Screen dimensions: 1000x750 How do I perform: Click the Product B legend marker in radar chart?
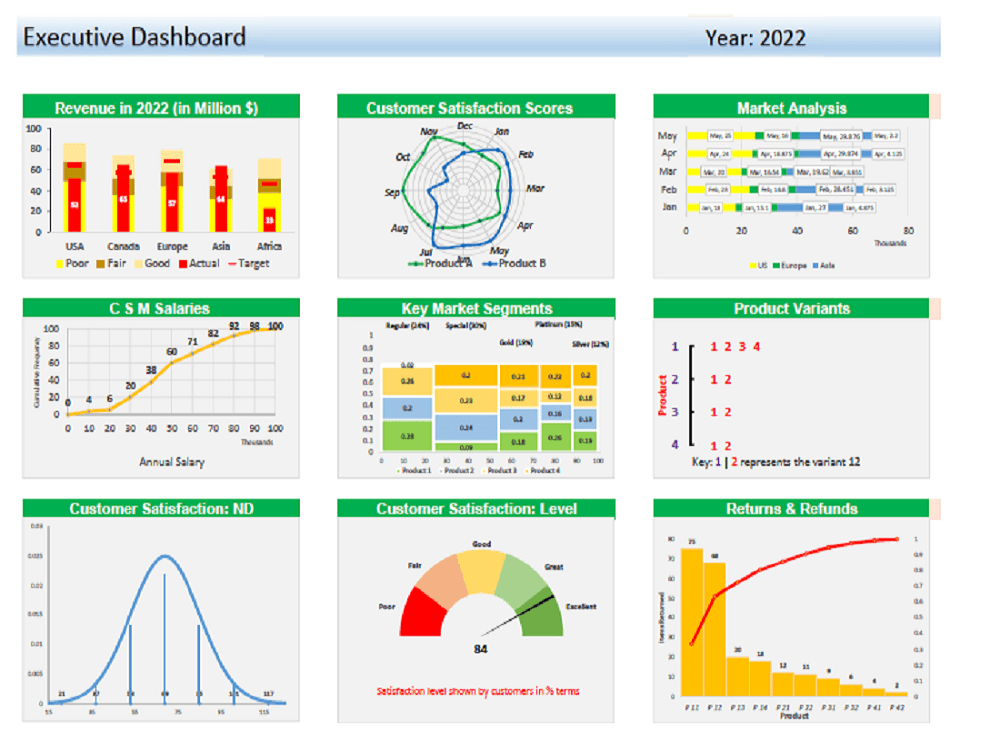click(x=490, y=263)
